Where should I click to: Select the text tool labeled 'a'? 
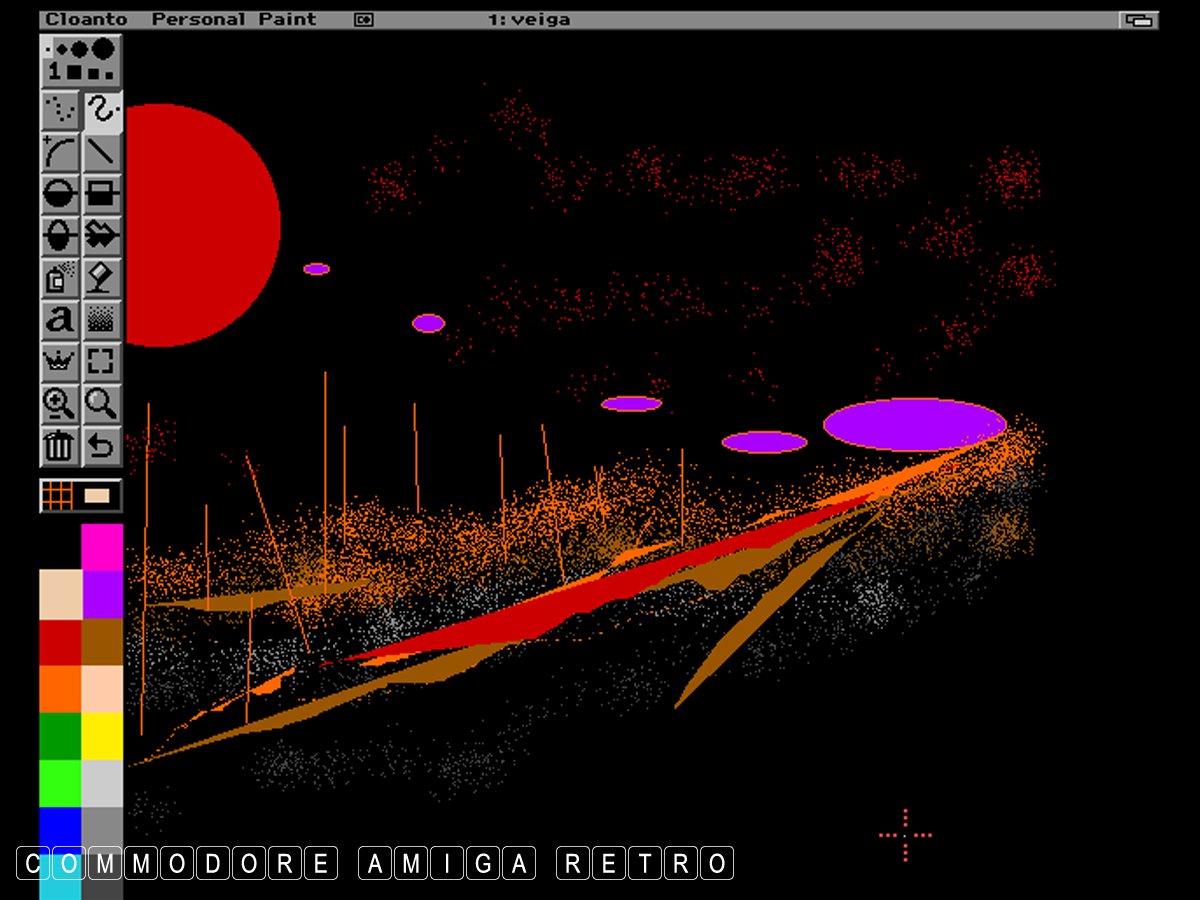pyautogui.click(x=61, y=319)
